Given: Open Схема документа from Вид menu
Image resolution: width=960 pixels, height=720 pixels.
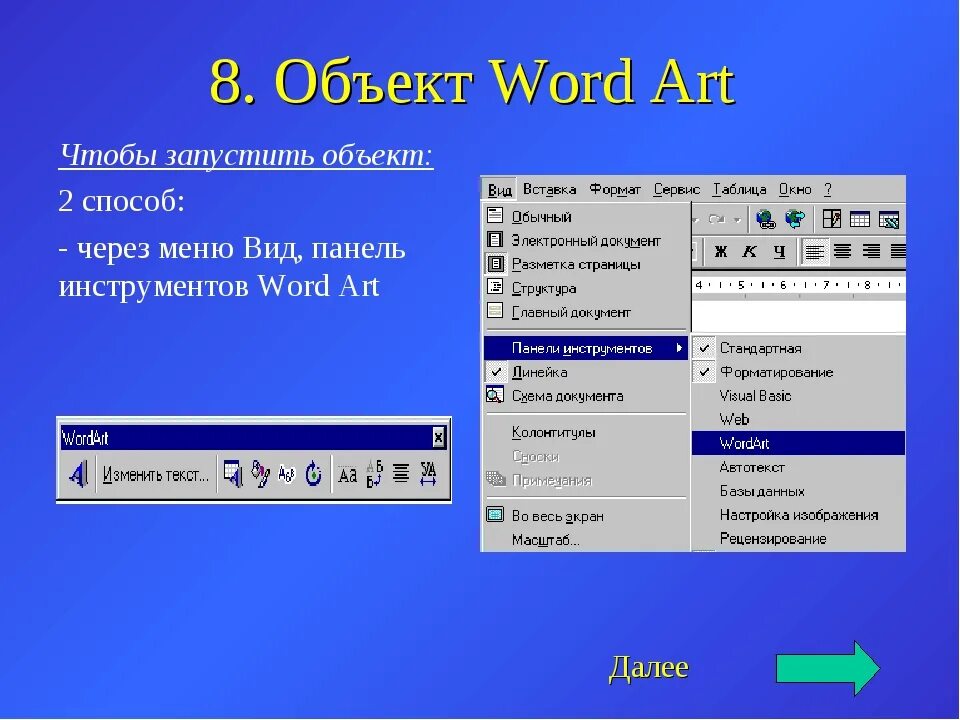Looking at the screenshot, I should pyautogui.click(x=586, y=396).
